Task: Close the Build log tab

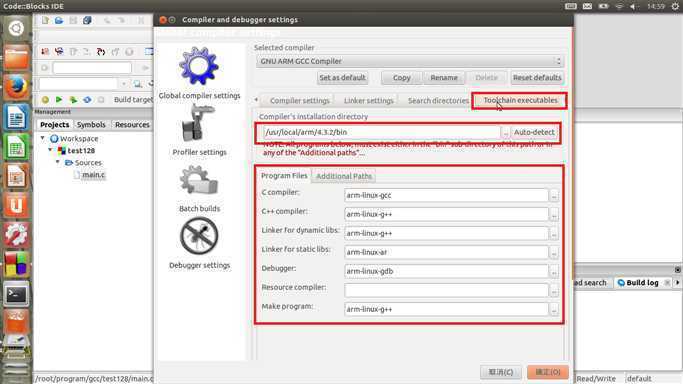Action: [667, 283]
